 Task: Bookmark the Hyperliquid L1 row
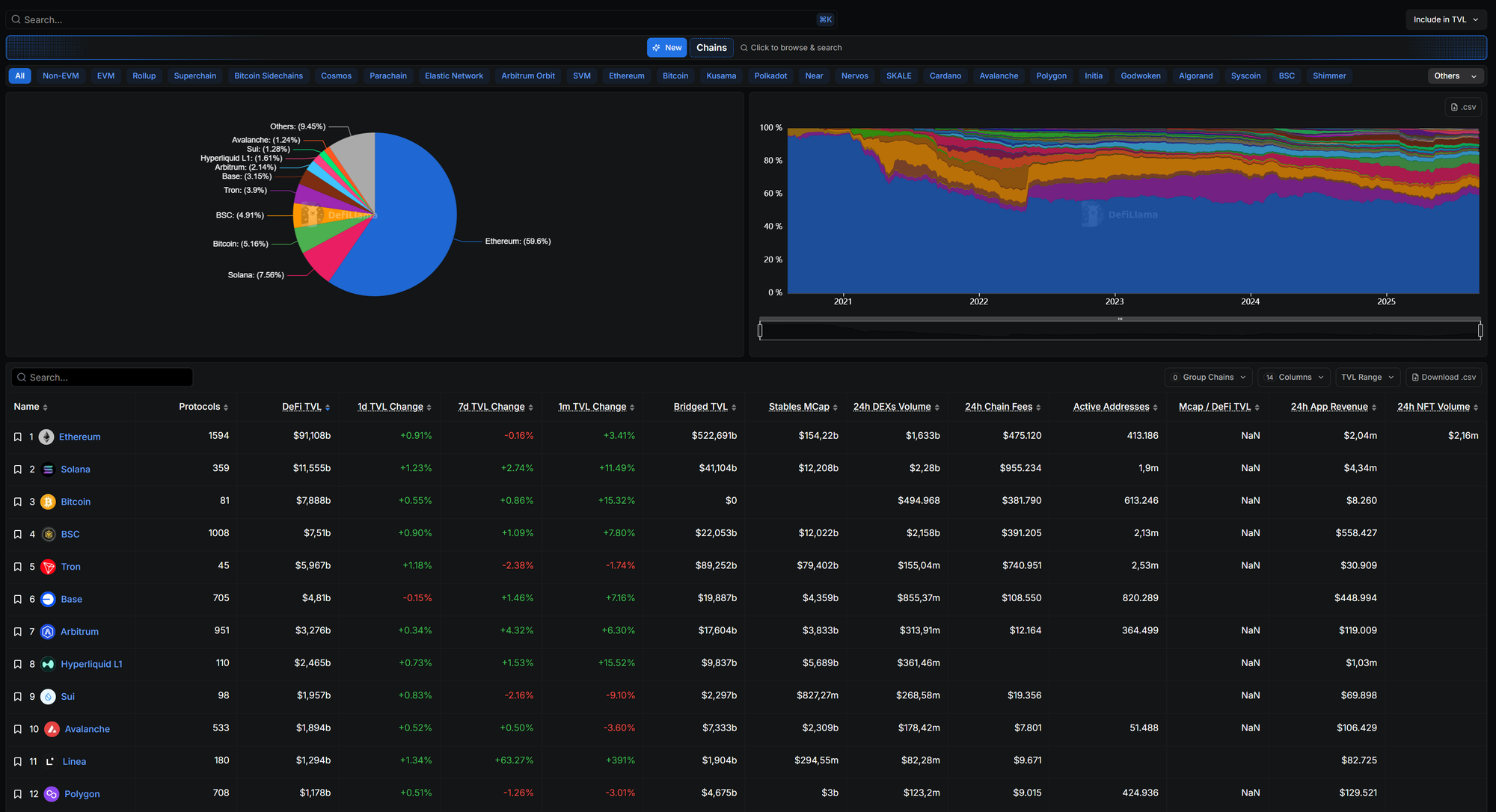click(18, 664)
